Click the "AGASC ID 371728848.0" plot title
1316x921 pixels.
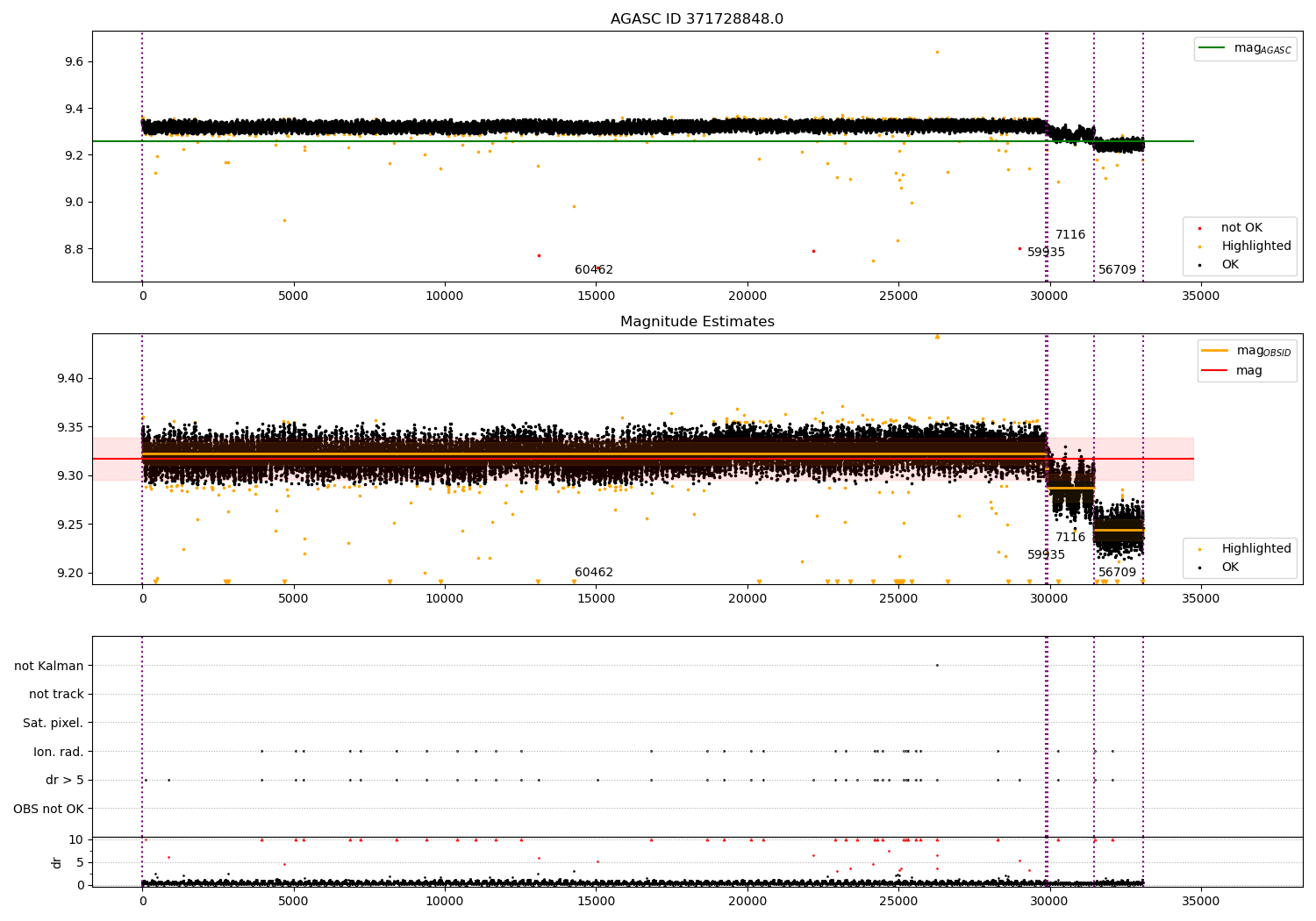tap(697, 19)
